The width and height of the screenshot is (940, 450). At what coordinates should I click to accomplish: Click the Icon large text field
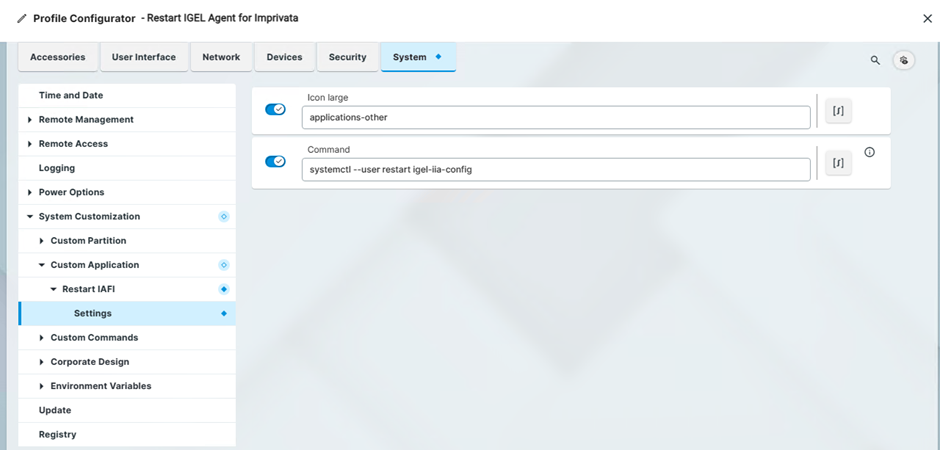(555, 117)
